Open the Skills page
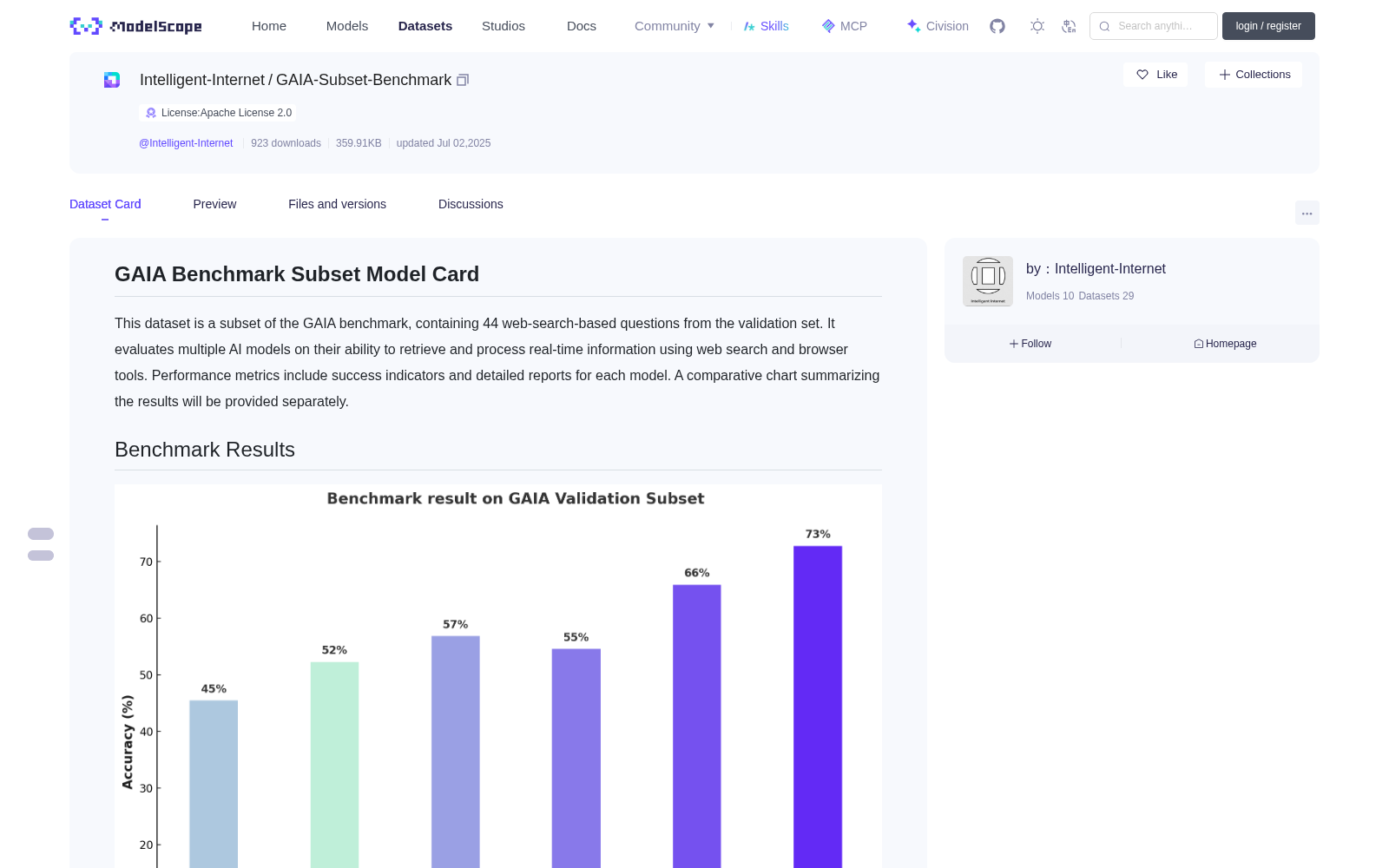 [766, 26]
